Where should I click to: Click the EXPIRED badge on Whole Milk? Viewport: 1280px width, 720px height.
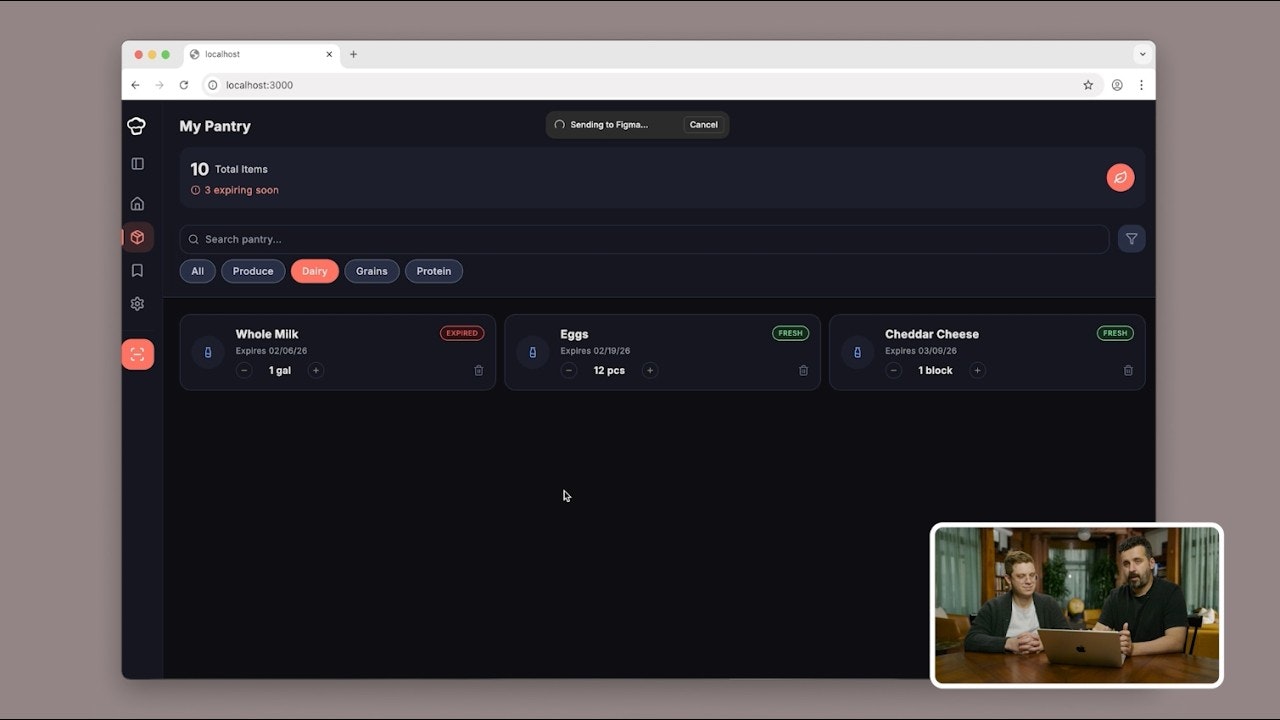coord(462,333)
